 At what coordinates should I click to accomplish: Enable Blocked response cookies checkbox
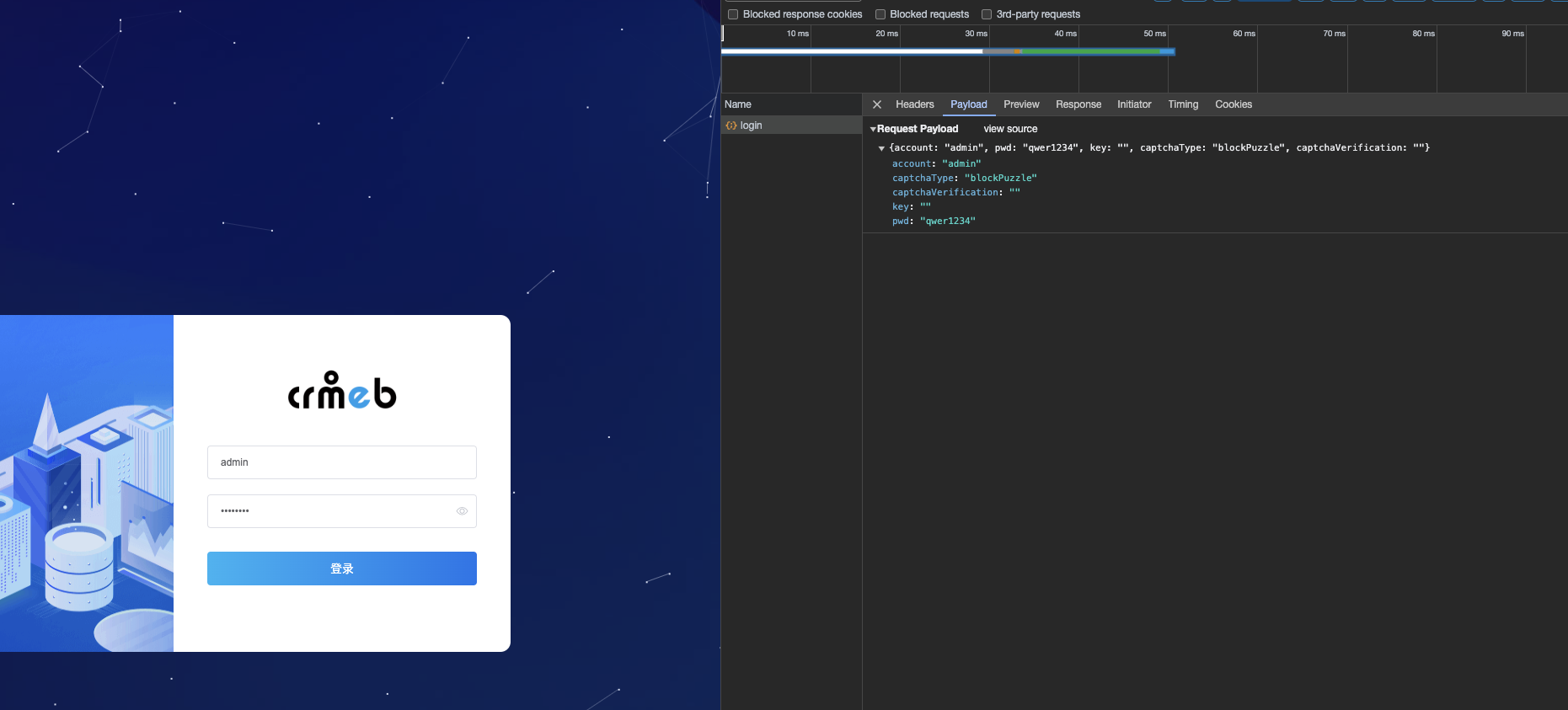(x=733, y=14)
